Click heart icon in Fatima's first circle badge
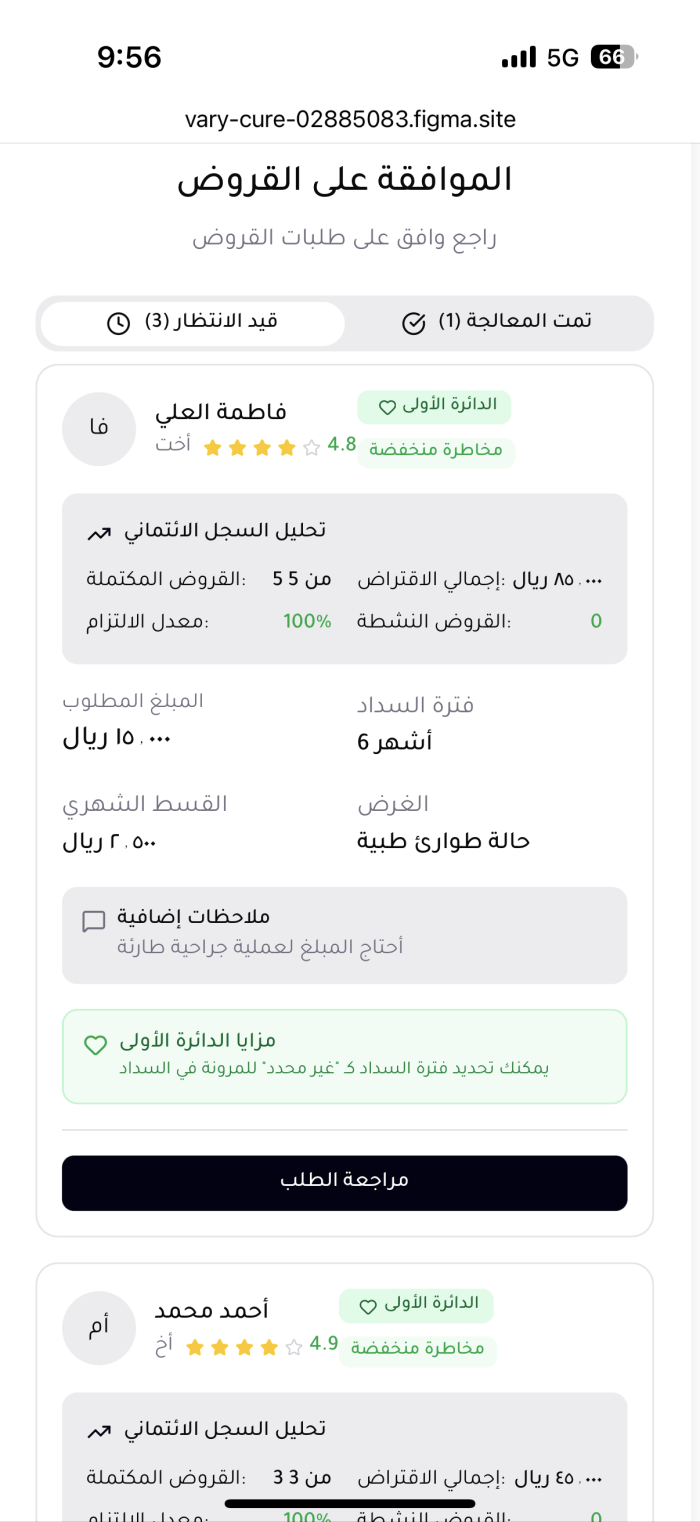This screenshot has width=700, height=1522. coord(387,407)
